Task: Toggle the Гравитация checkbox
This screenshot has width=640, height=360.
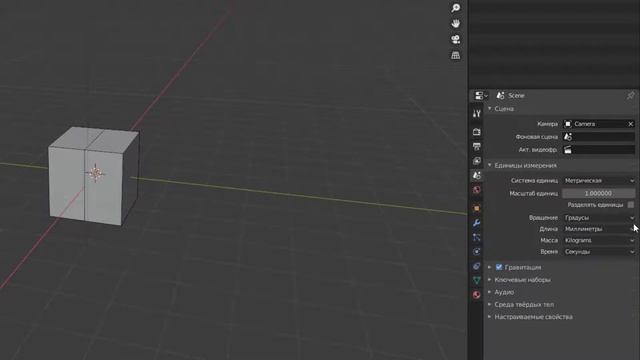Action: (499, 267)
